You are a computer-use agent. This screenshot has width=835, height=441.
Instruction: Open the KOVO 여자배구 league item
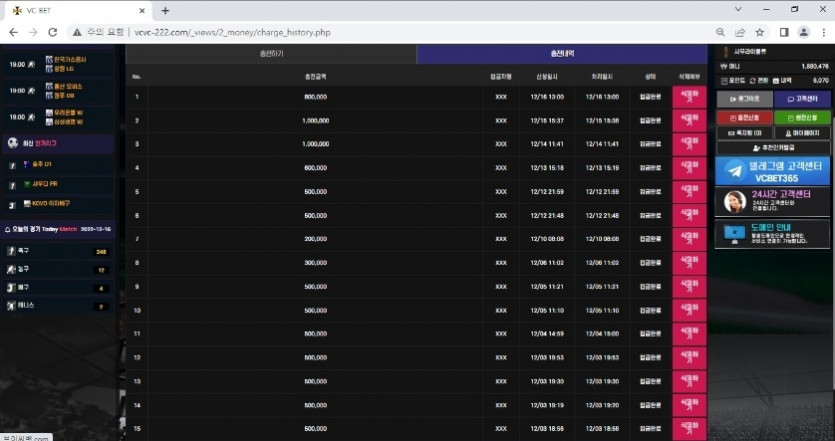[x=58, y=203]
